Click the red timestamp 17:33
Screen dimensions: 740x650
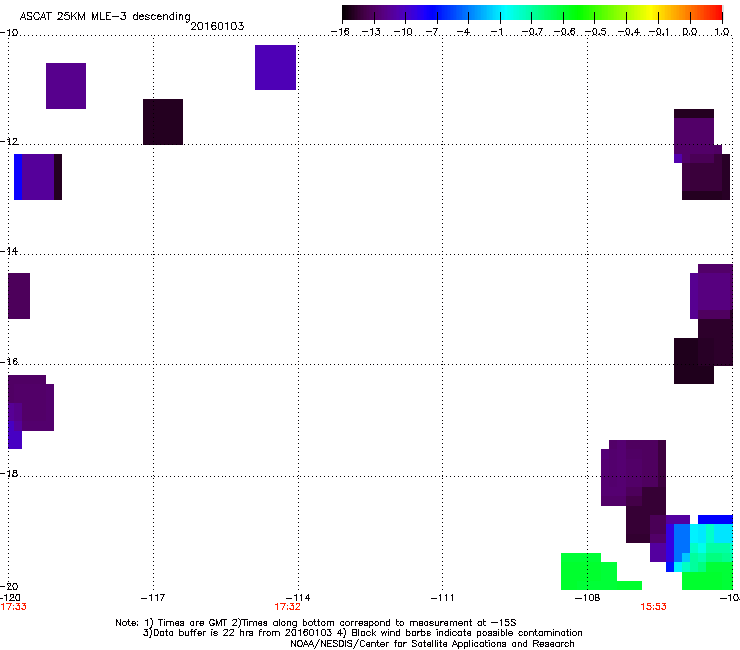pos(14,607)
